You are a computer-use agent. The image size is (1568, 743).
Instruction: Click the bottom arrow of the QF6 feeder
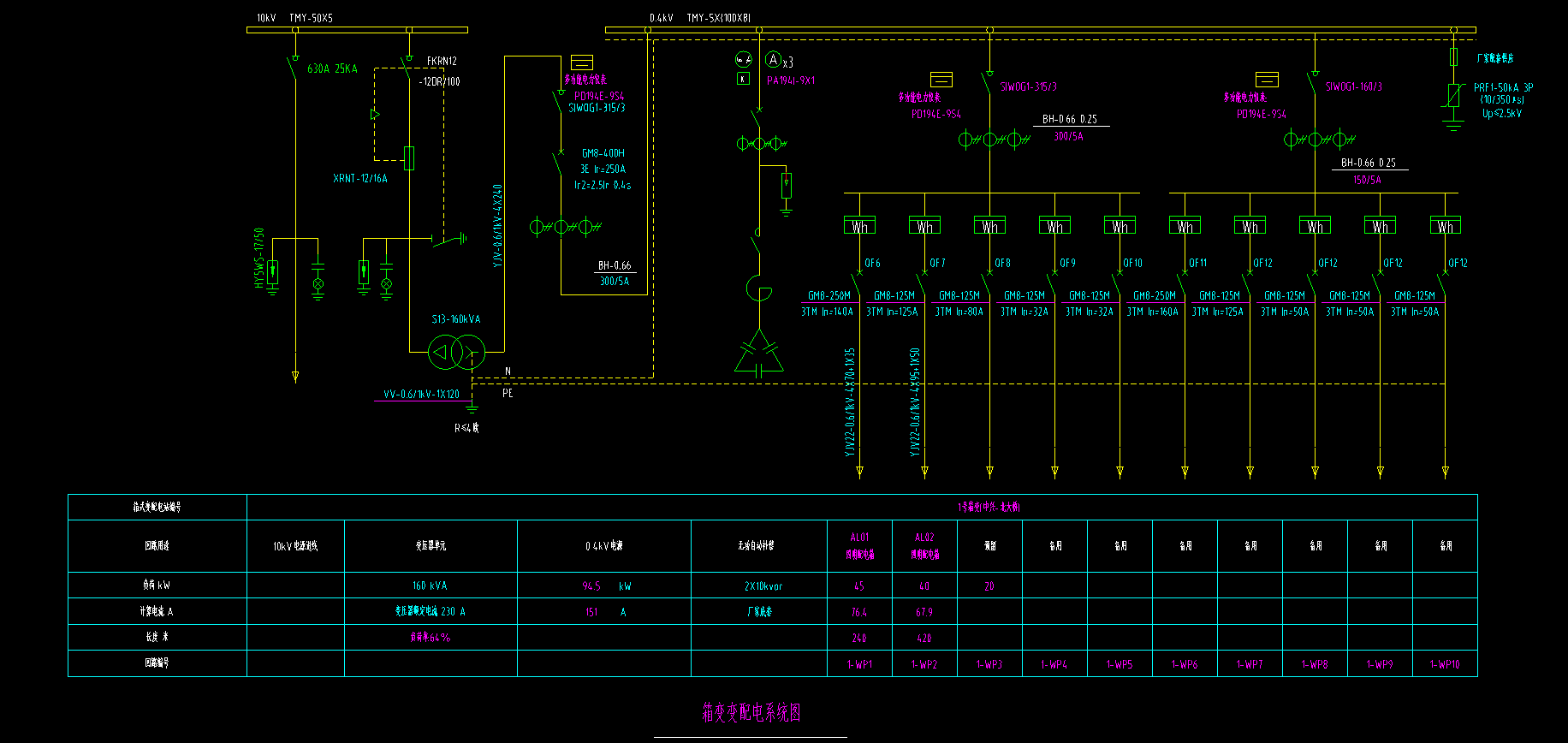(859, 472)
